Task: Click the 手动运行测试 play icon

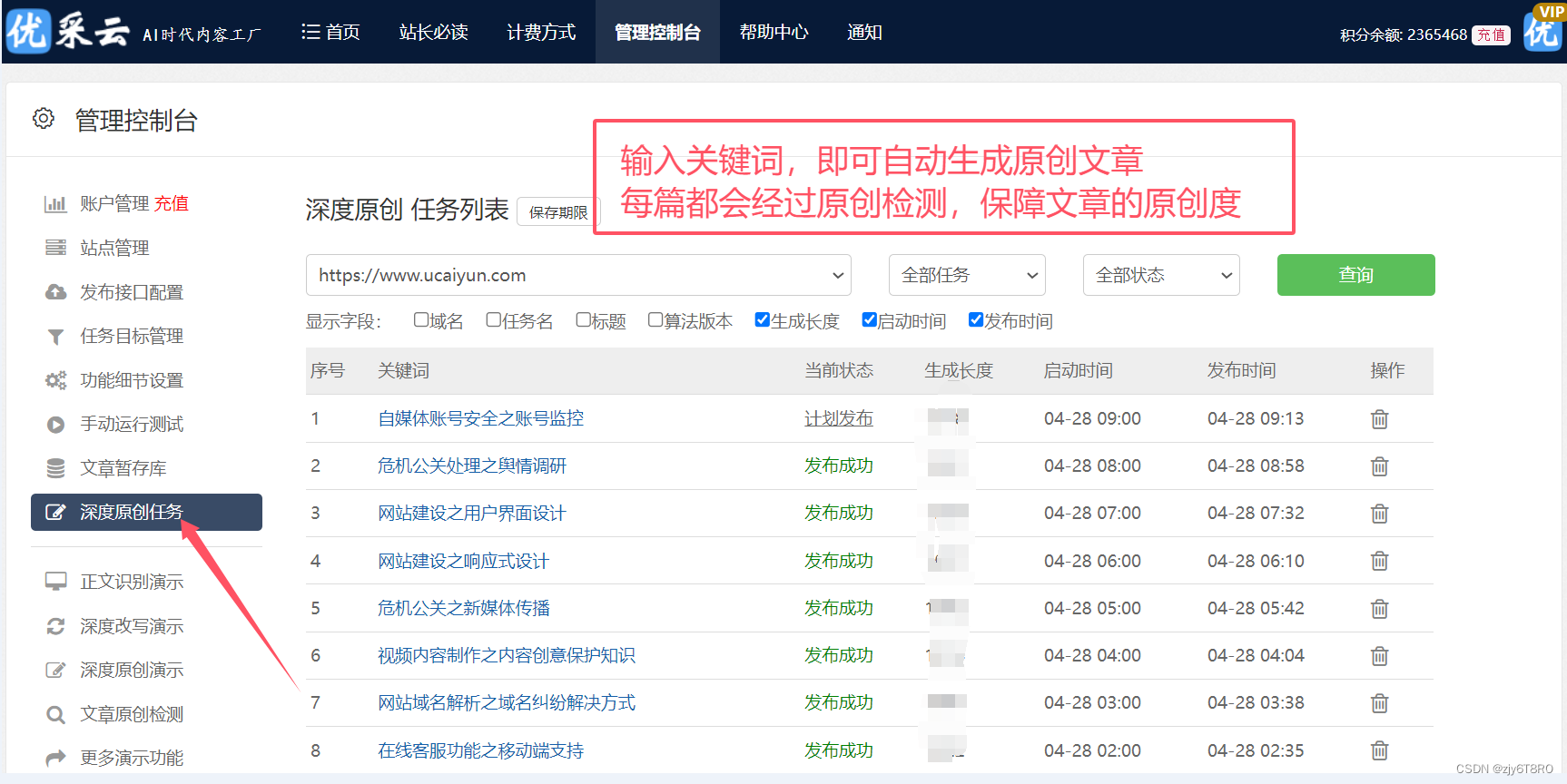Action: pos(55,425)
